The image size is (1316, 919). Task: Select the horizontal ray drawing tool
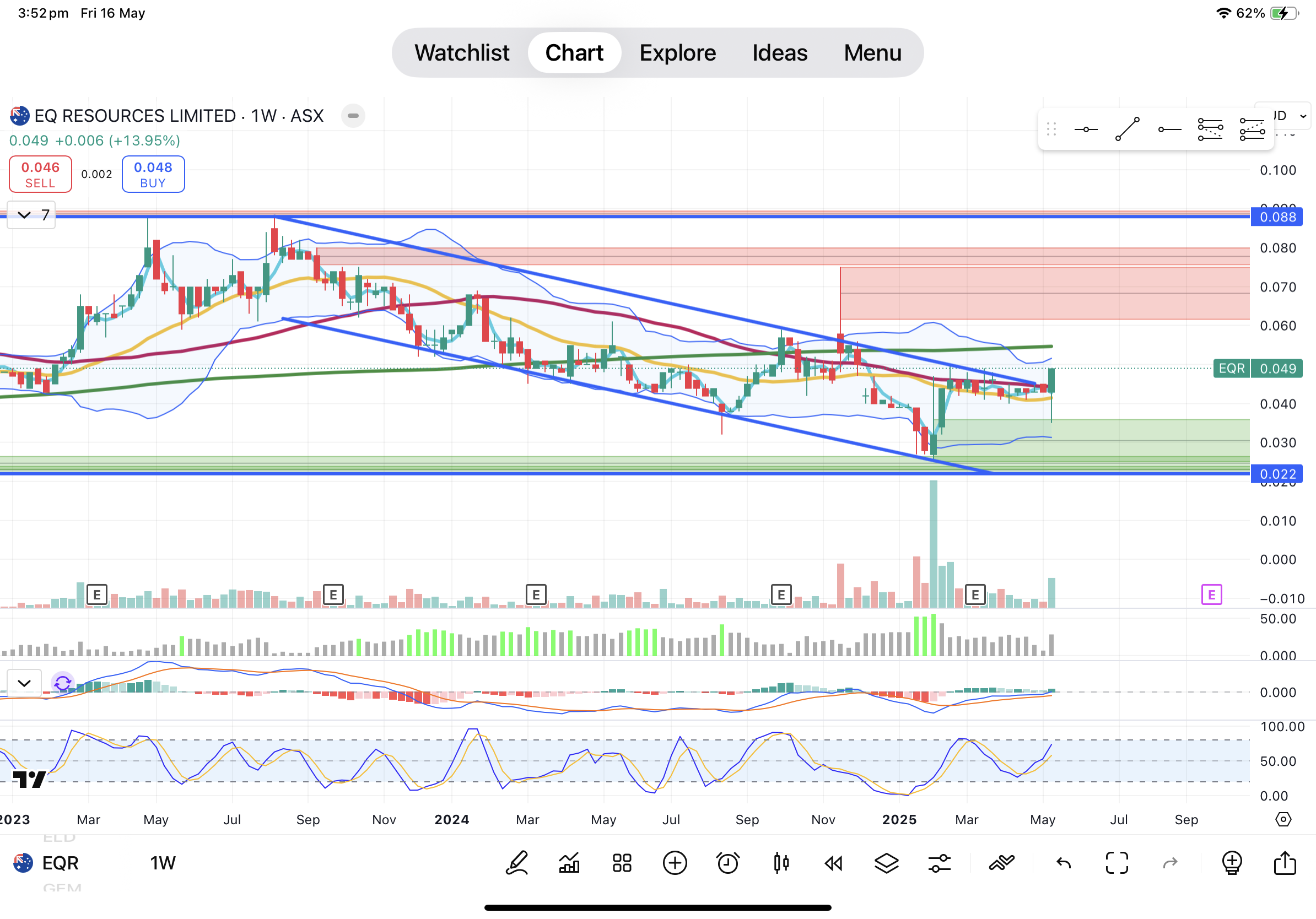click(1169, 130)
